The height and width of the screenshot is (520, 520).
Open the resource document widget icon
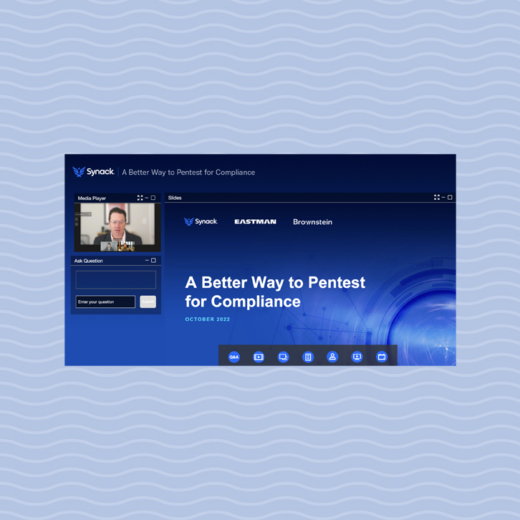(308, 357)
